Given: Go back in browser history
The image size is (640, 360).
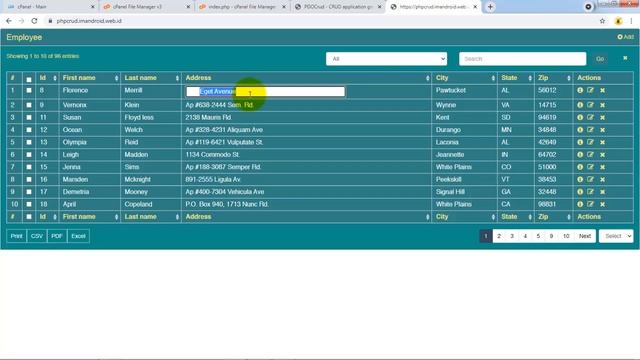Looking at the screenshot, I should [x=9, y=21].
